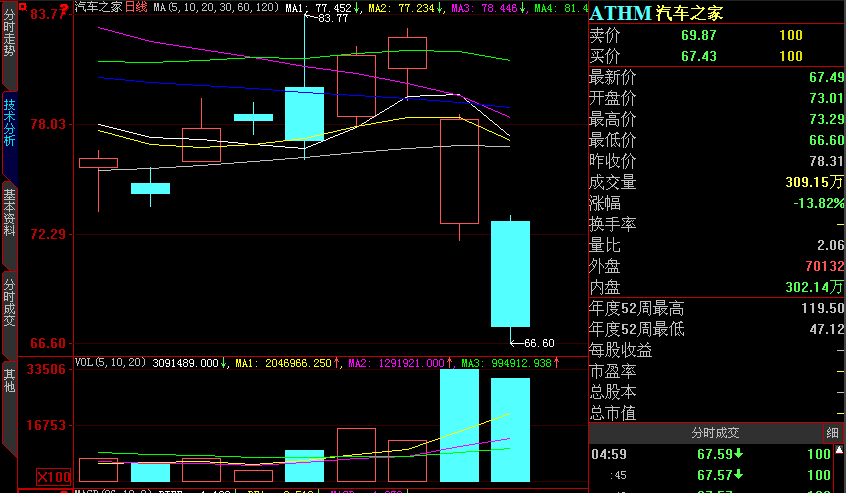This screenshot has width=846, height=493.
Task: Click the volume MA1: 2046966.250 readout
Action: pyautogui.click(x=283, y=363)
